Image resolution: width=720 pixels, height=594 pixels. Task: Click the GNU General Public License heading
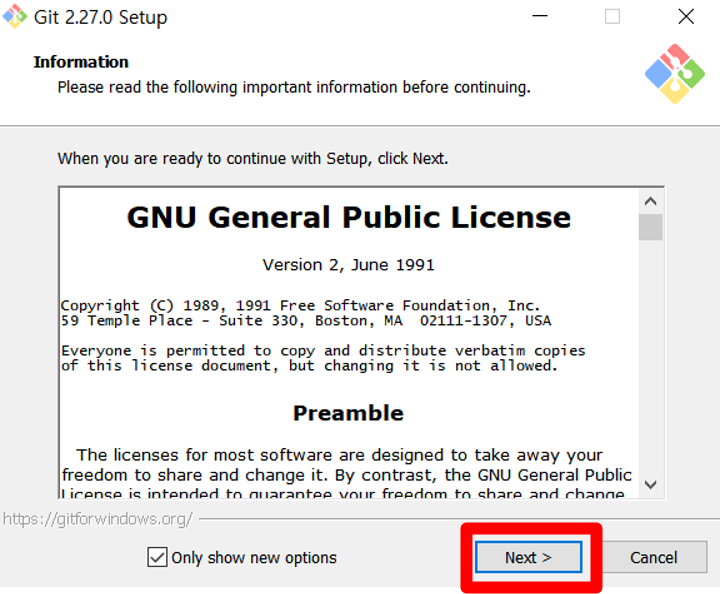tap(349, 217)
